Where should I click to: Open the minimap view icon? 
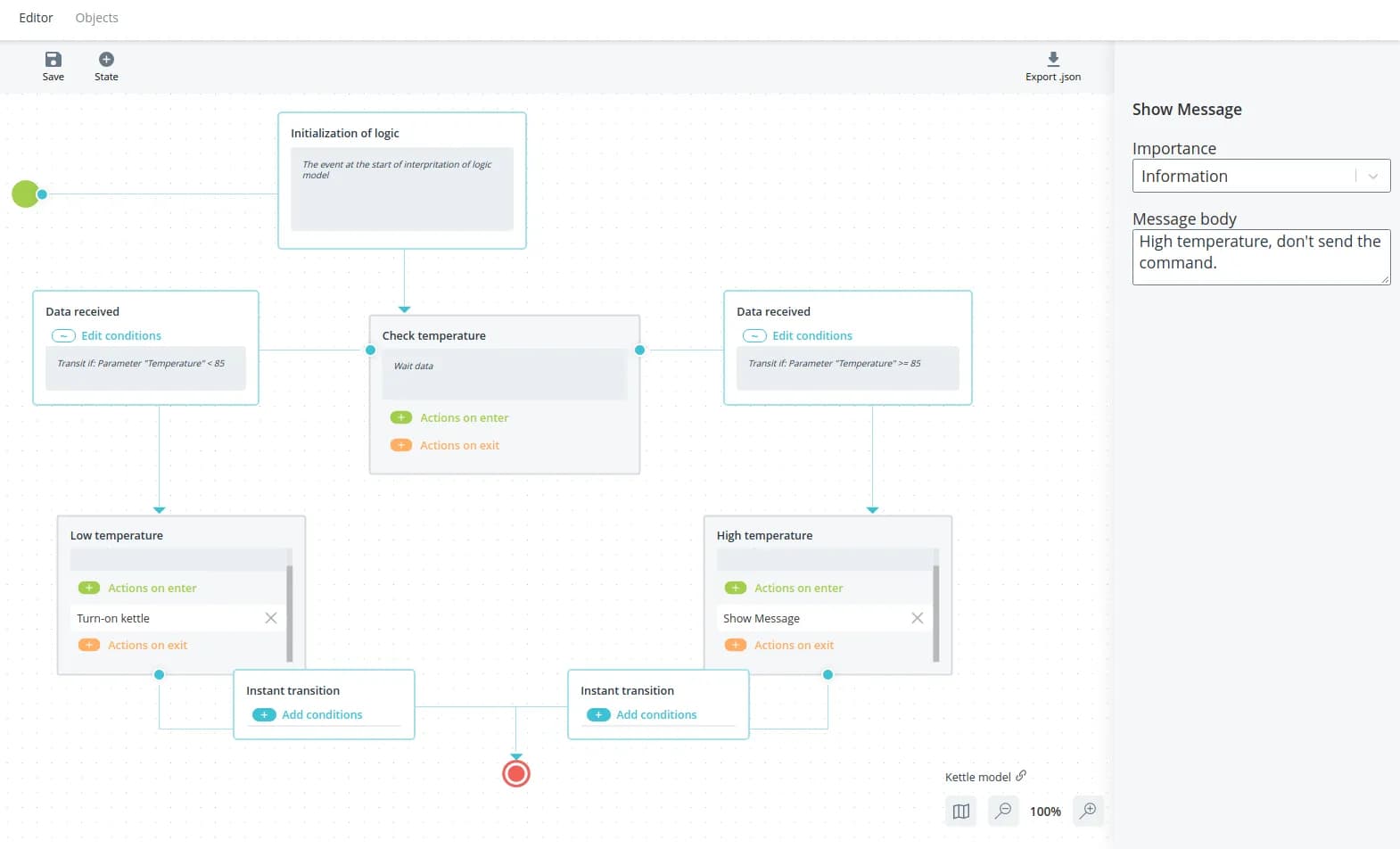click(x=960, y=812)
